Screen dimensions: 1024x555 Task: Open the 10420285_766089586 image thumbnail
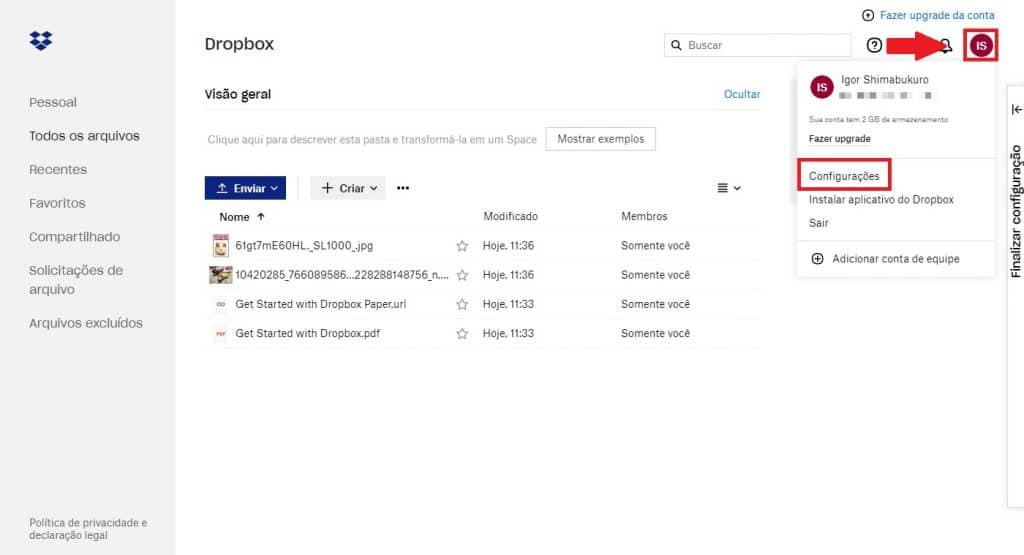click(221, 275)
